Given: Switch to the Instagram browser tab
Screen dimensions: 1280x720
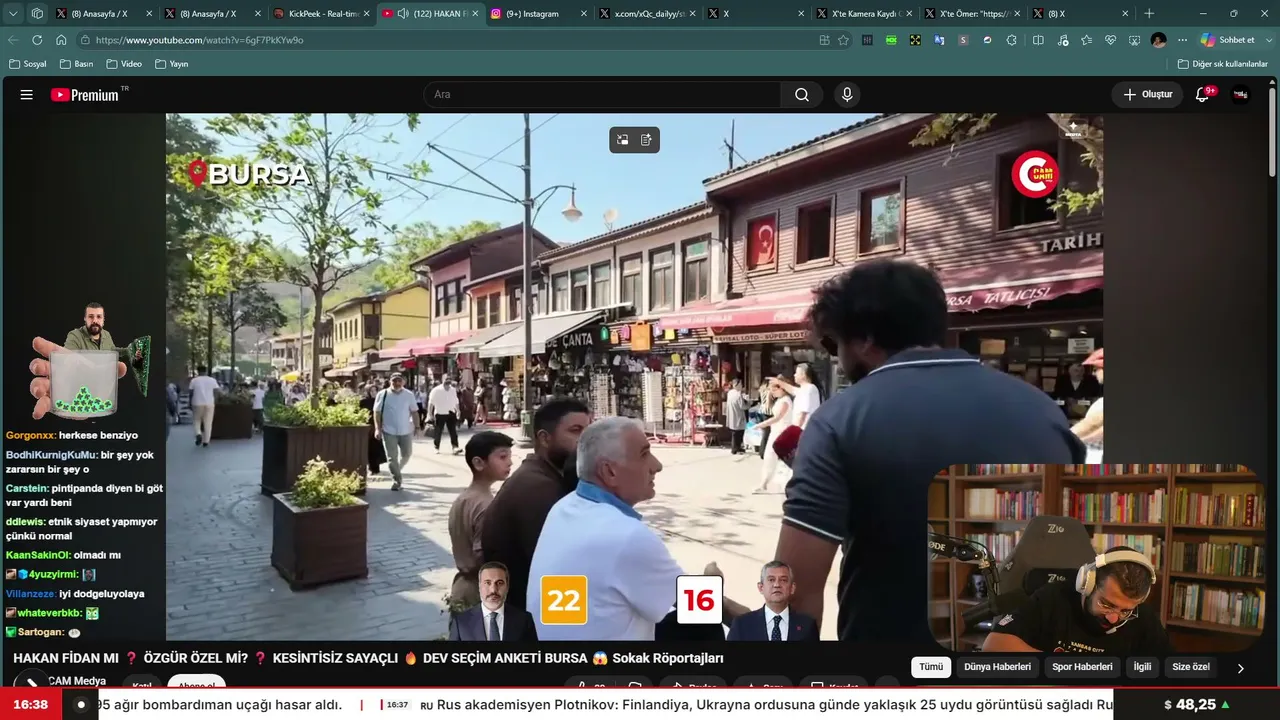Looking at the screenshot, I should tap(540, 14).
